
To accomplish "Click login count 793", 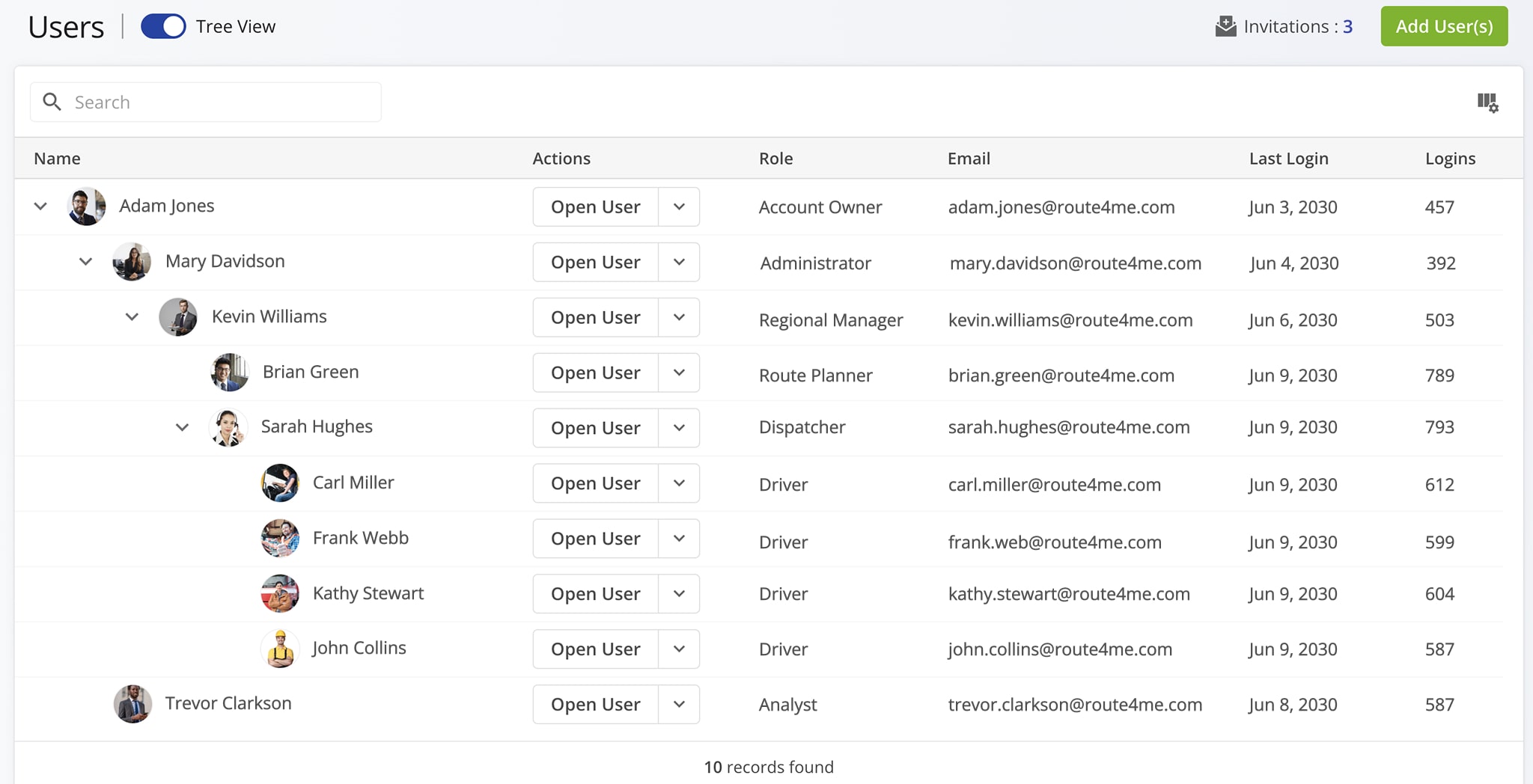I will (1439, 427).
